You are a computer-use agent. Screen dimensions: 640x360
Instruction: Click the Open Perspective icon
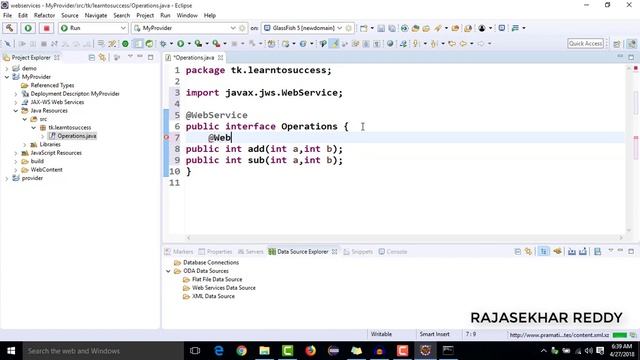[617, 44]
